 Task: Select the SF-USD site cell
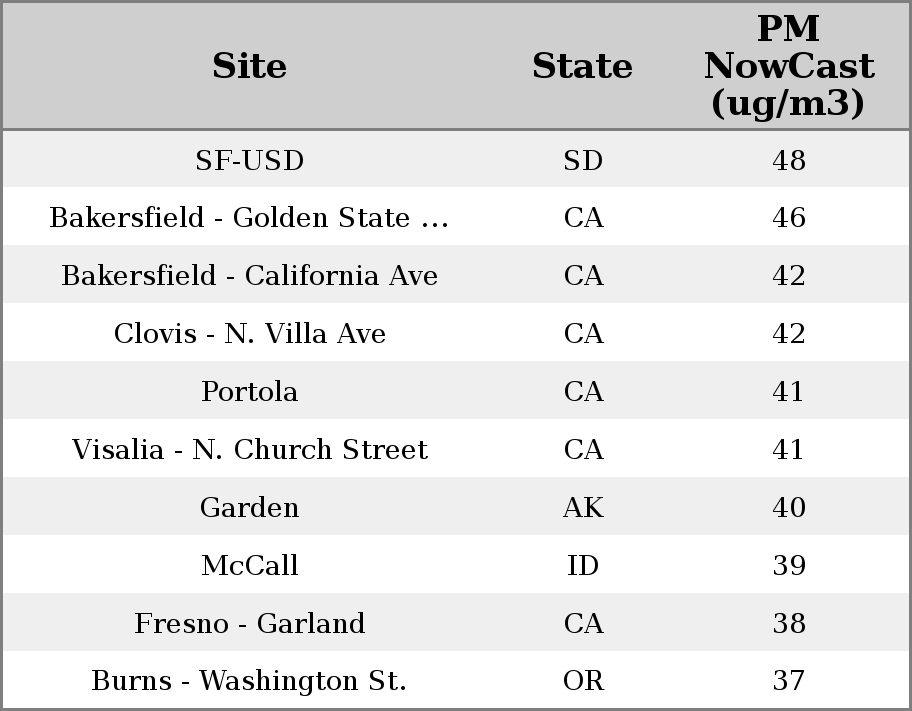pyautogui.click(x=249, y=160)
